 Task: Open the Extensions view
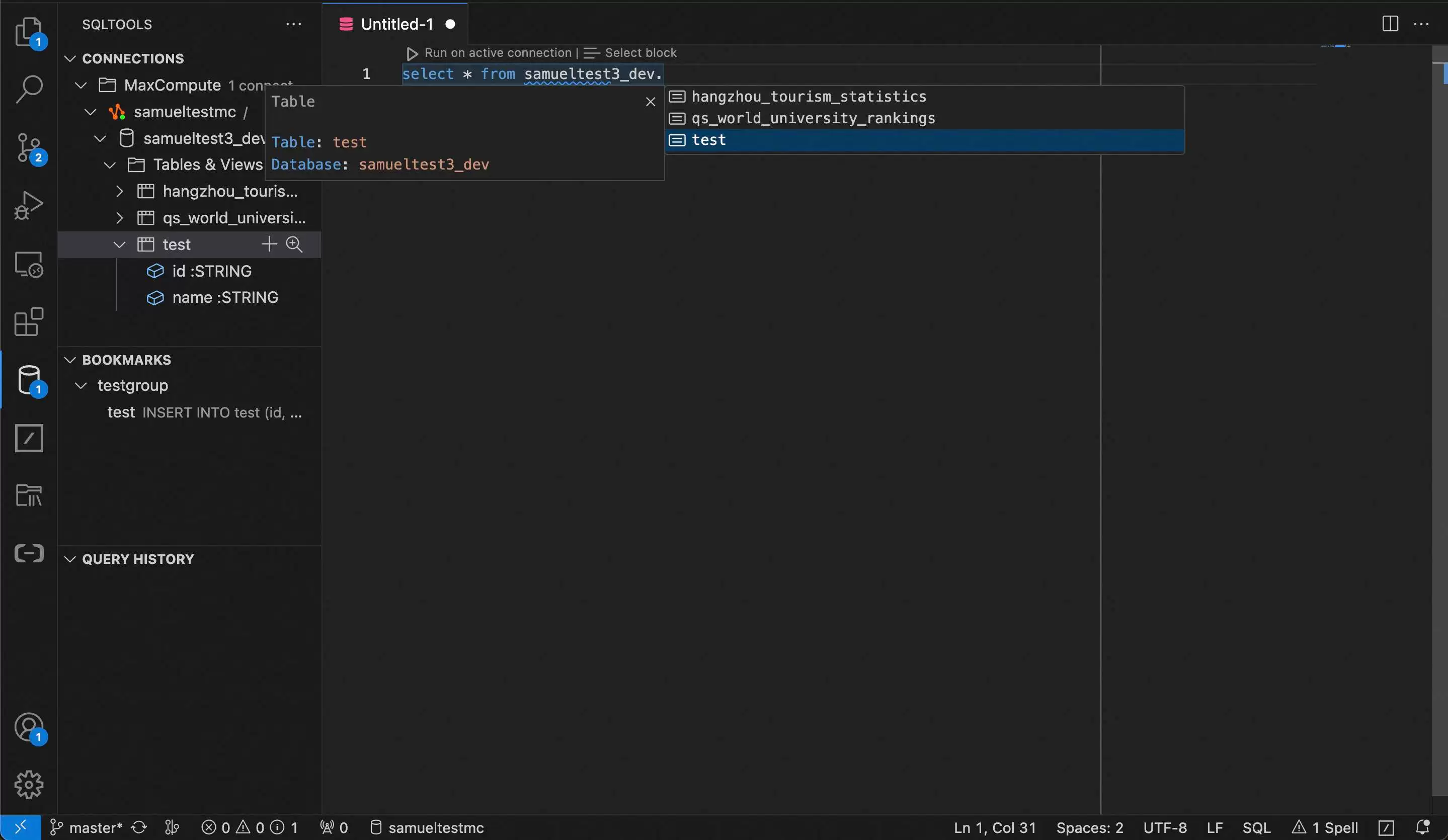coord(28,322)
